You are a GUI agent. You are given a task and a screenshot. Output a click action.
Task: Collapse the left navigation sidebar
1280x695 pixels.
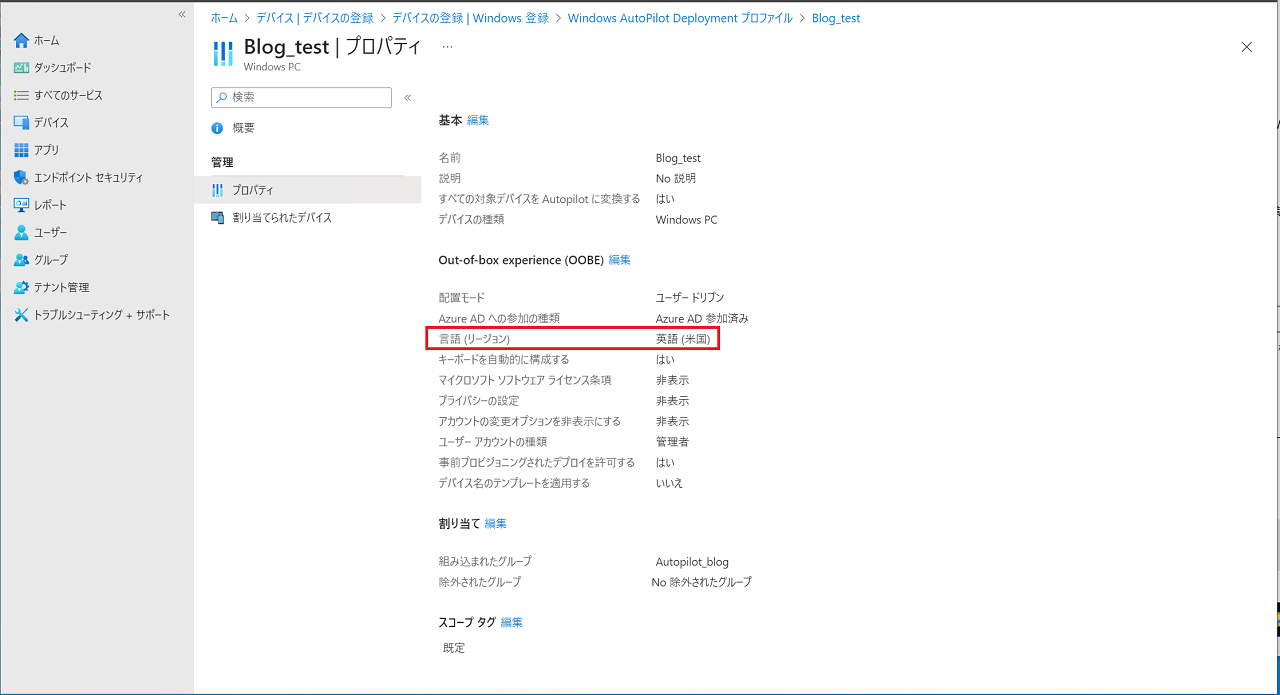[x=182, y=14]
